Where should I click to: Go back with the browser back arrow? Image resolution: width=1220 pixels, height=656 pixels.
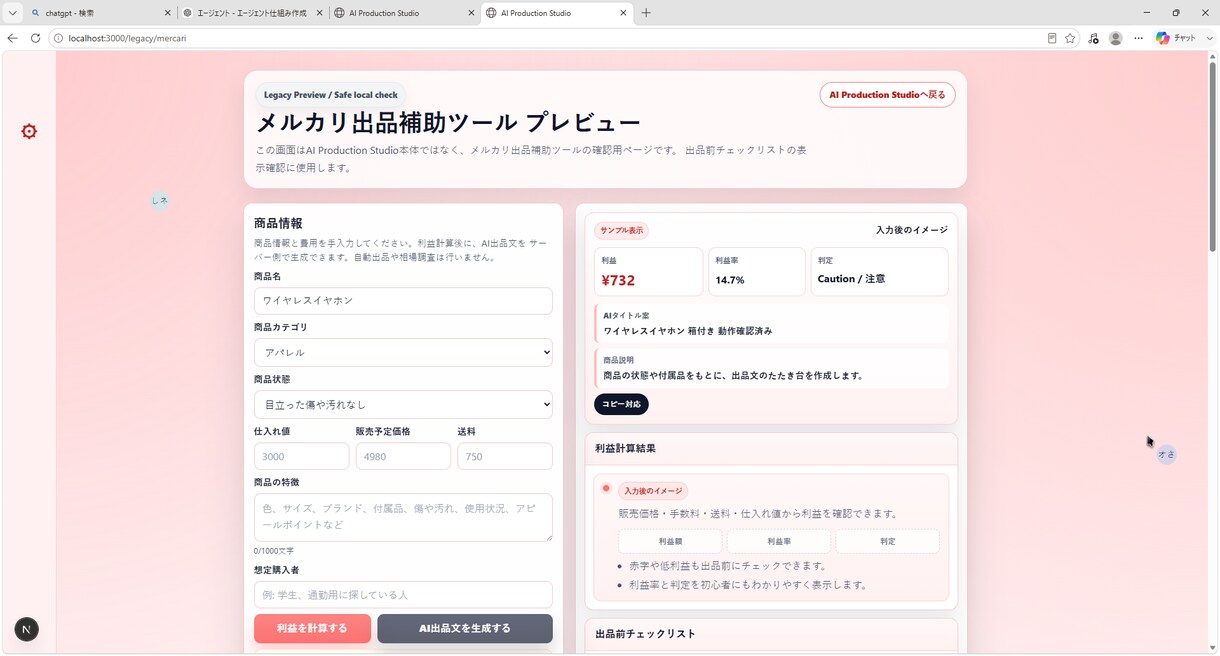pyautogui.click(x=12, y=38)
